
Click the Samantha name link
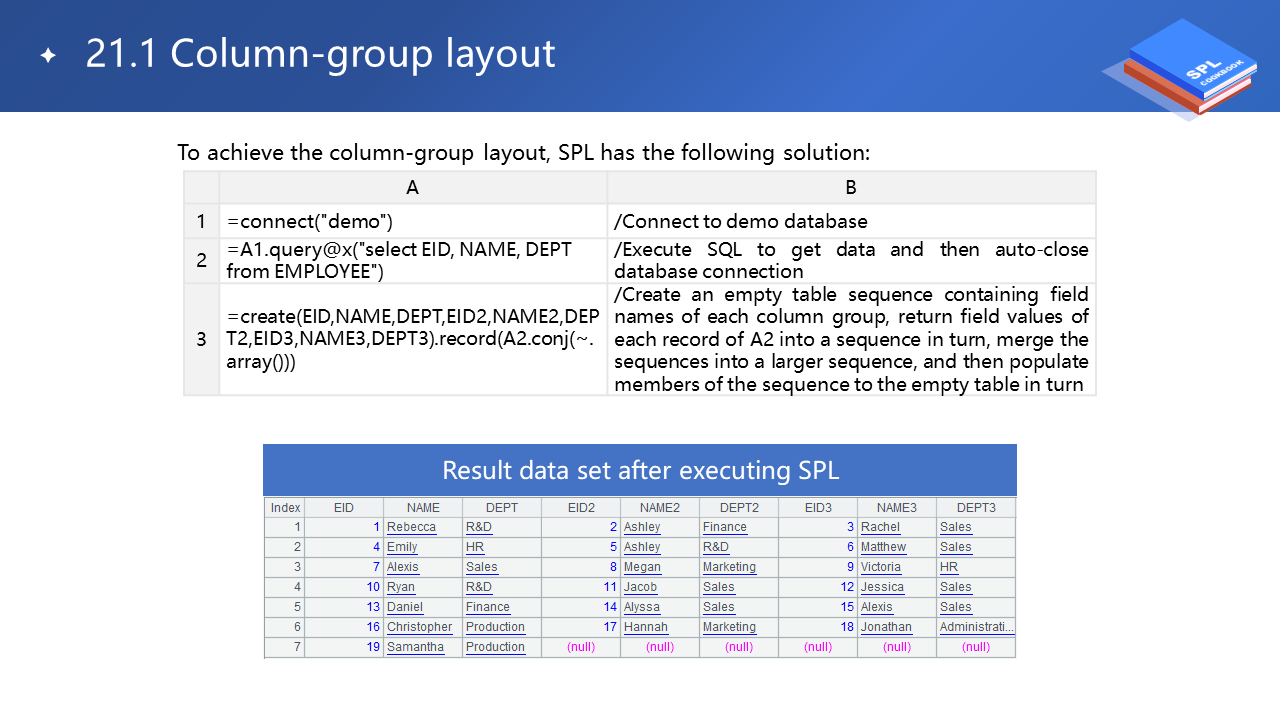click(x=415, y=647)
